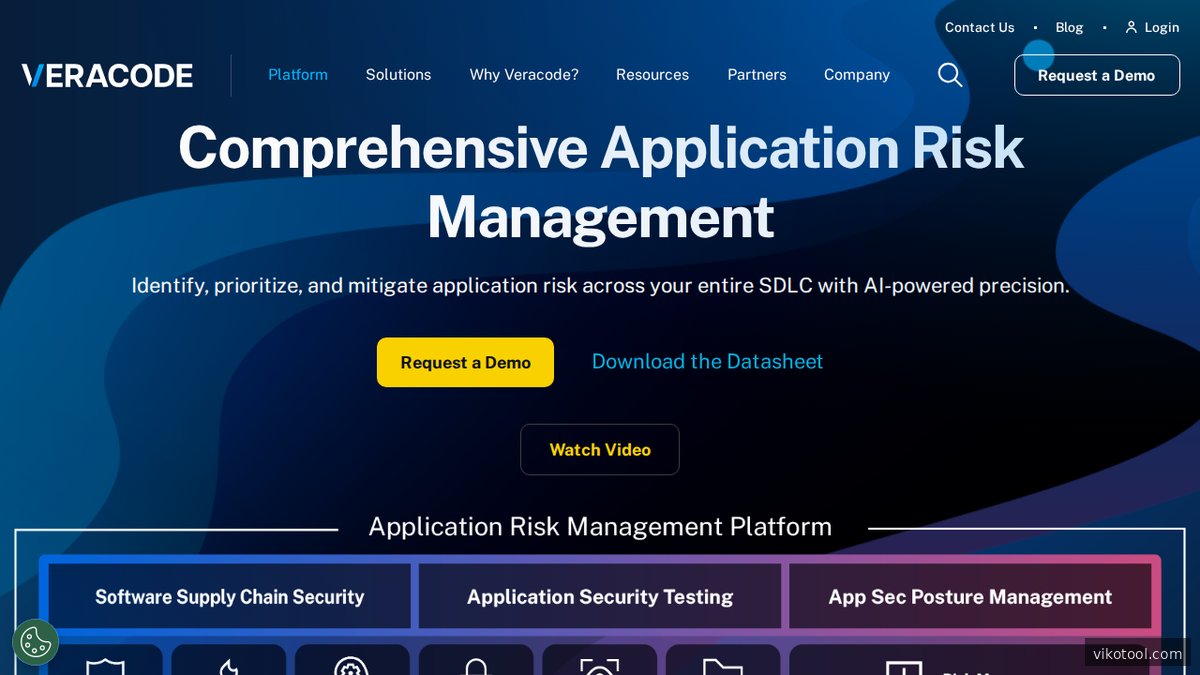Screen dimensions: 1200x675
Task: Select the gear icon tile
Action: pos(352,662)
